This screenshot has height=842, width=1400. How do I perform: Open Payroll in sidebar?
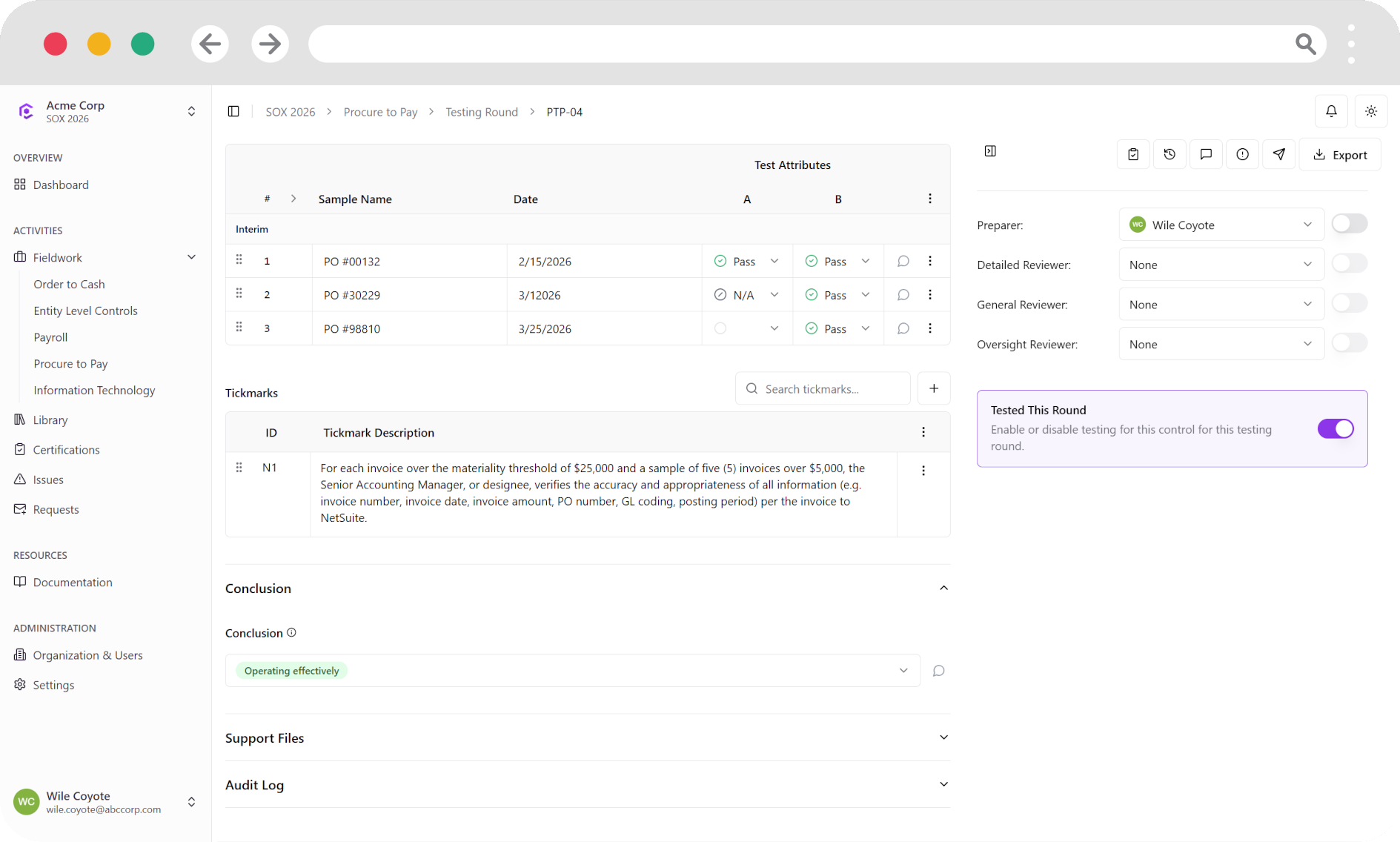tap(50, 337)
